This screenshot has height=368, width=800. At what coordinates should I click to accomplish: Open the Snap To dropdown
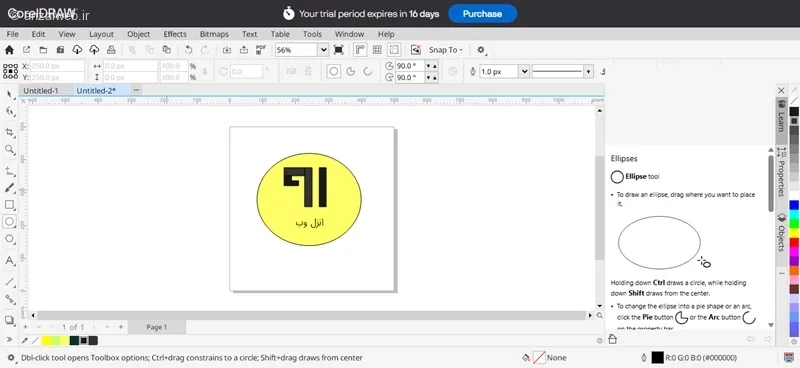445,50
